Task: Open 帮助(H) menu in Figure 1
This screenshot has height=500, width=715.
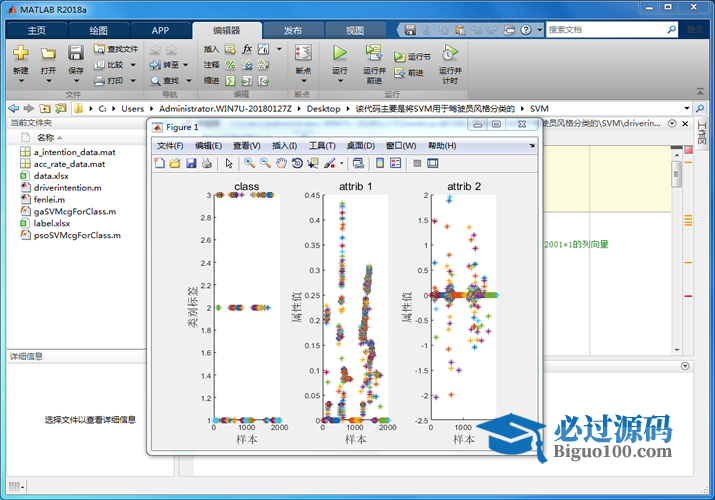Action: (442, 146)
